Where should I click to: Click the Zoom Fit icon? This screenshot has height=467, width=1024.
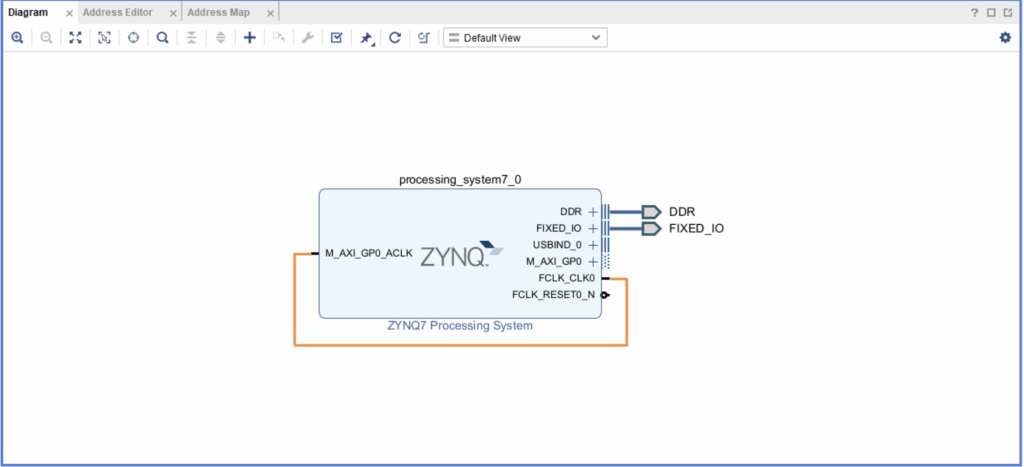coord(75,38)
